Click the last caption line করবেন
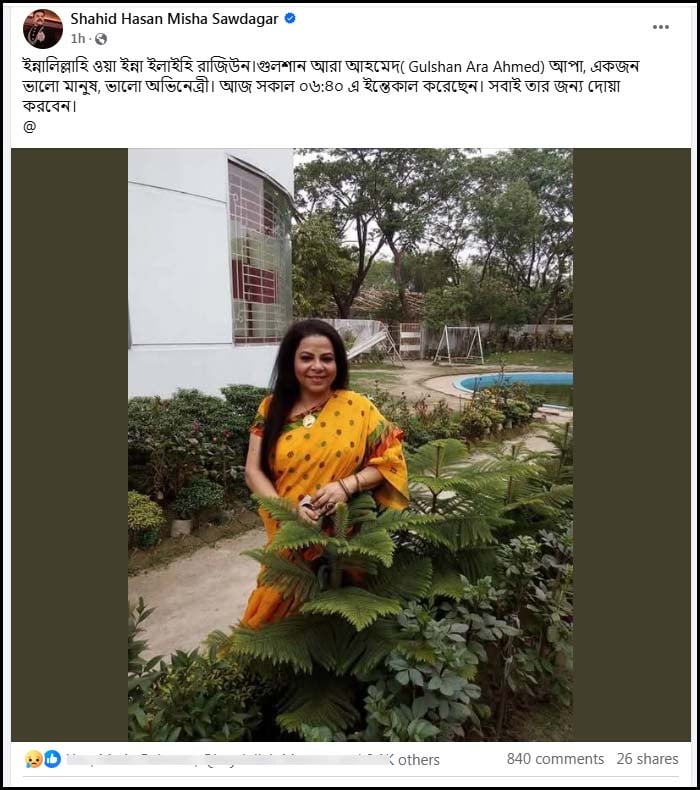The height and width of the screenshot is (790, 700). click(49, 107)
